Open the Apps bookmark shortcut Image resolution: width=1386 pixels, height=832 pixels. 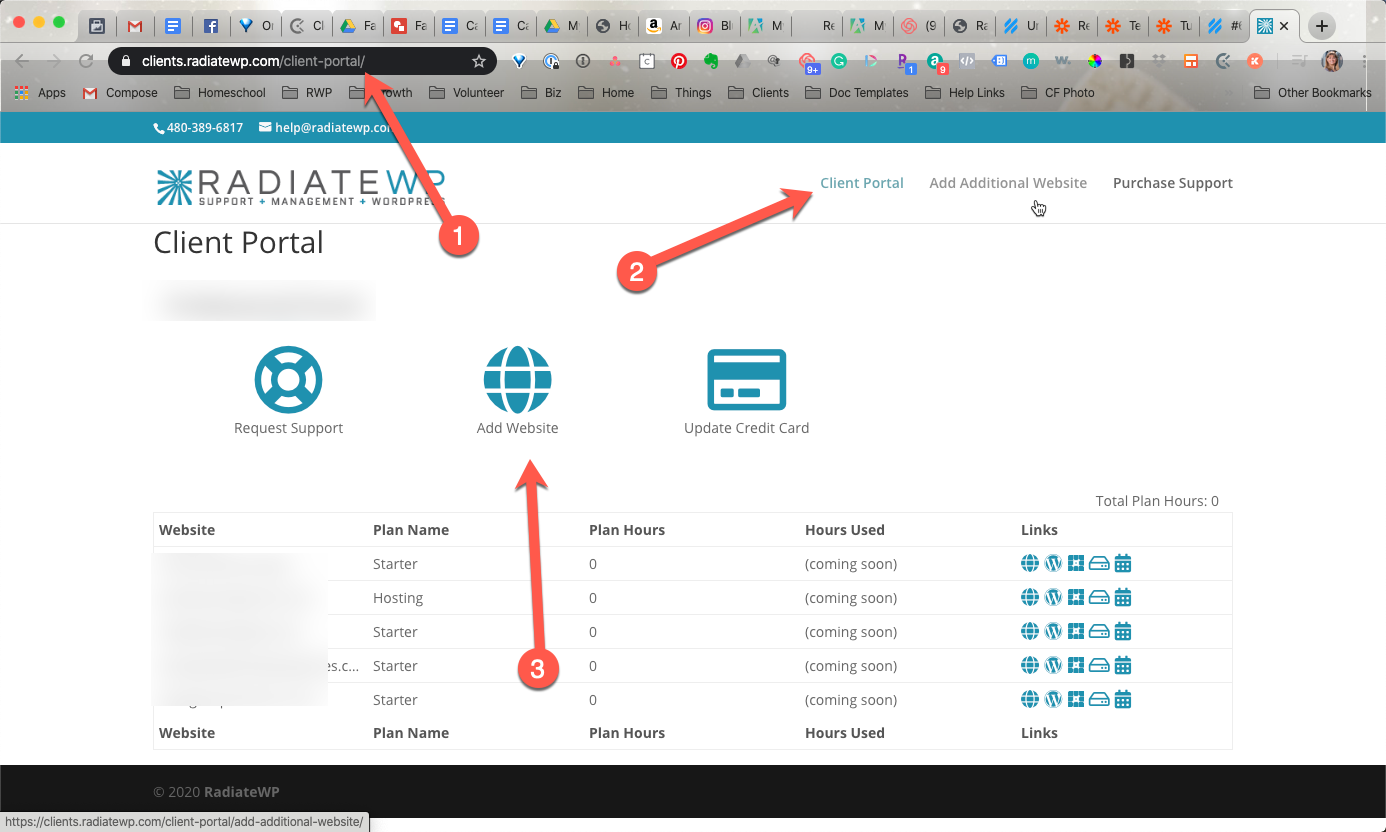[40, 92]
